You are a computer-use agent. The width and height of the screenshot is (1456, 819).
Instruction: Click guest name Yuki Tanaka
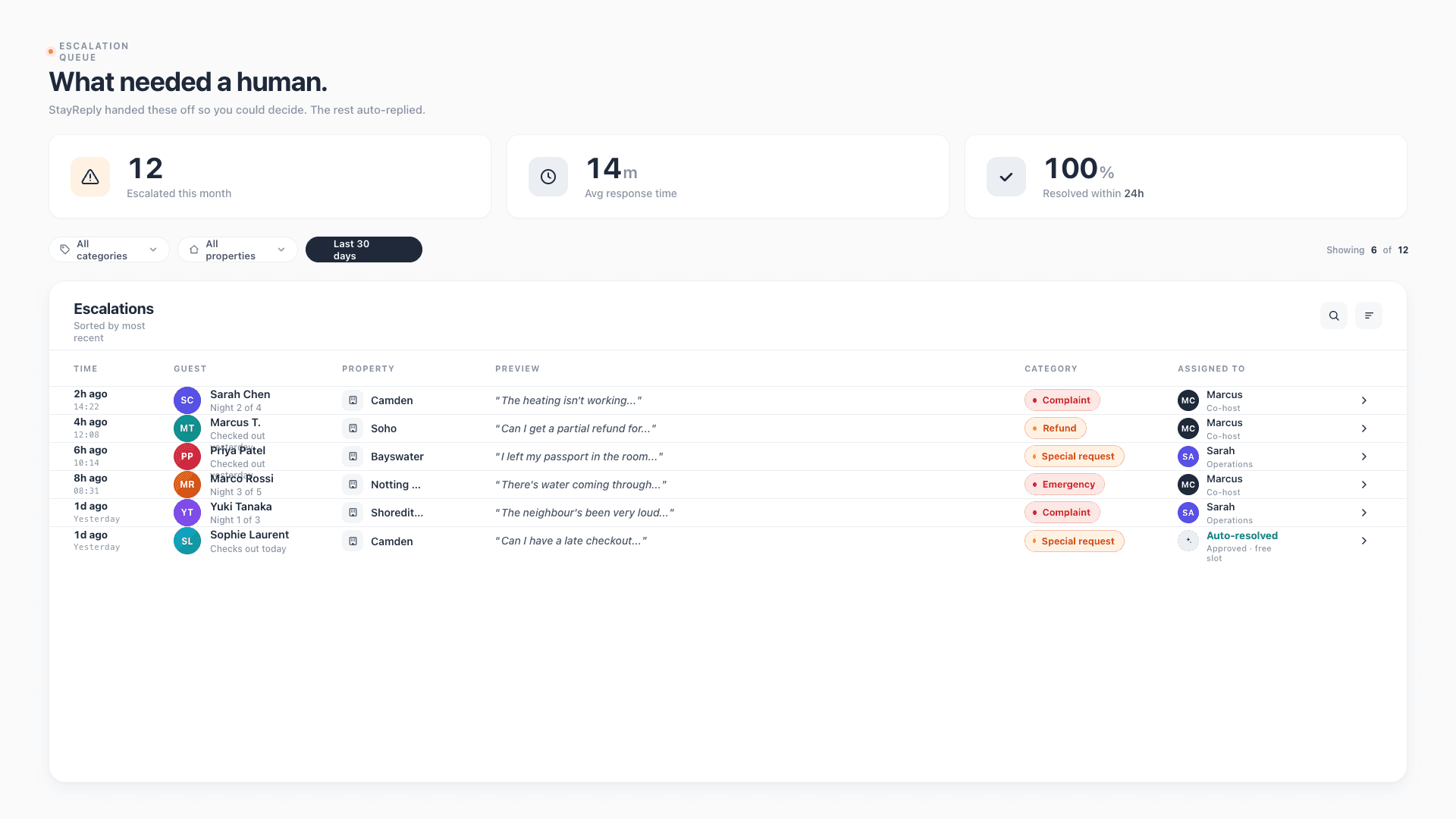[240, 507]
